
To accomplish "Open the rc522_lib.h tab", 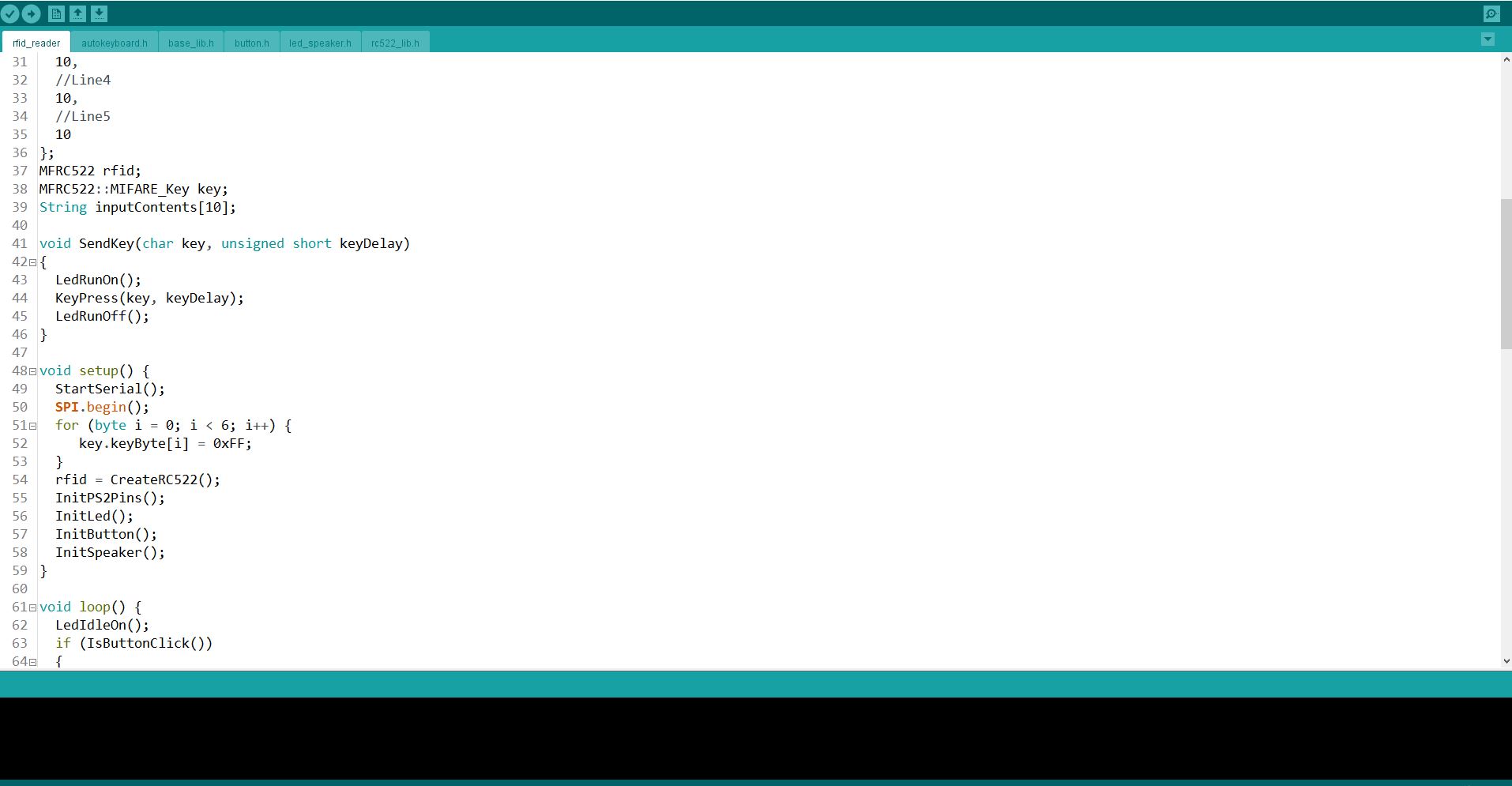I will (395, 43).
